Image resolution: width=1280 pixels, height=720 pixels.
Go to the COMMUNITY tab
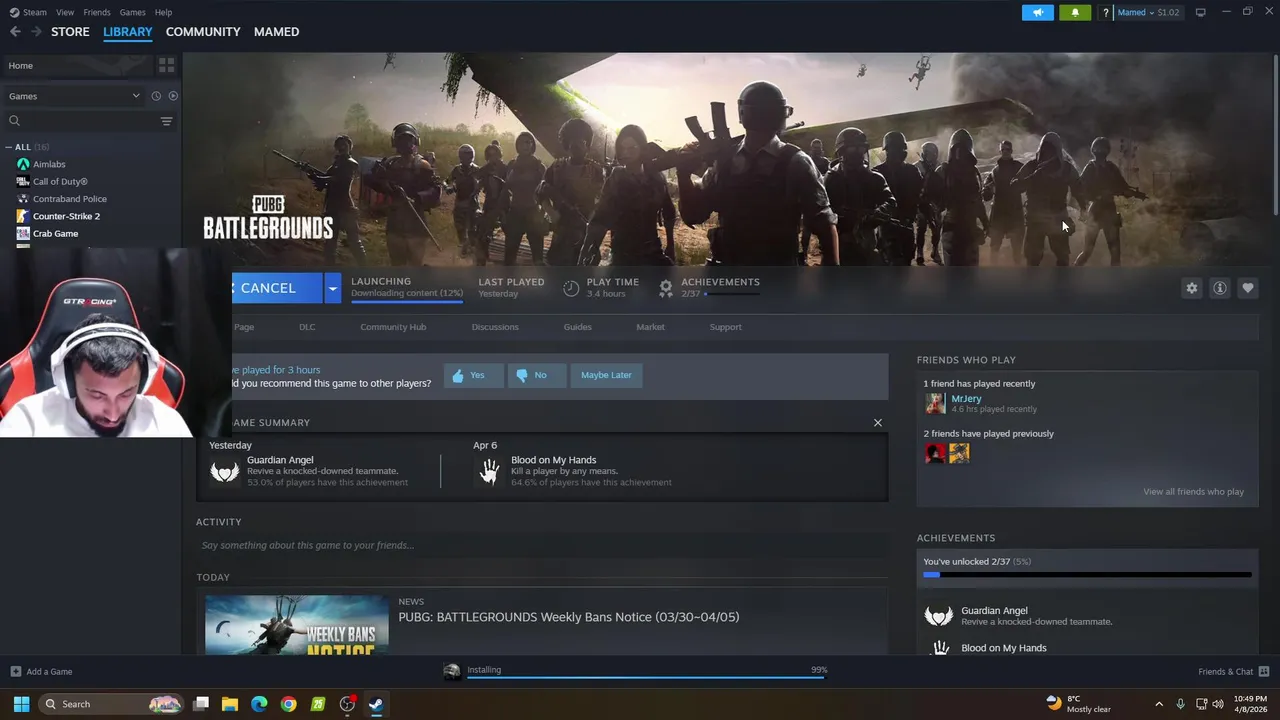point(203,32)
